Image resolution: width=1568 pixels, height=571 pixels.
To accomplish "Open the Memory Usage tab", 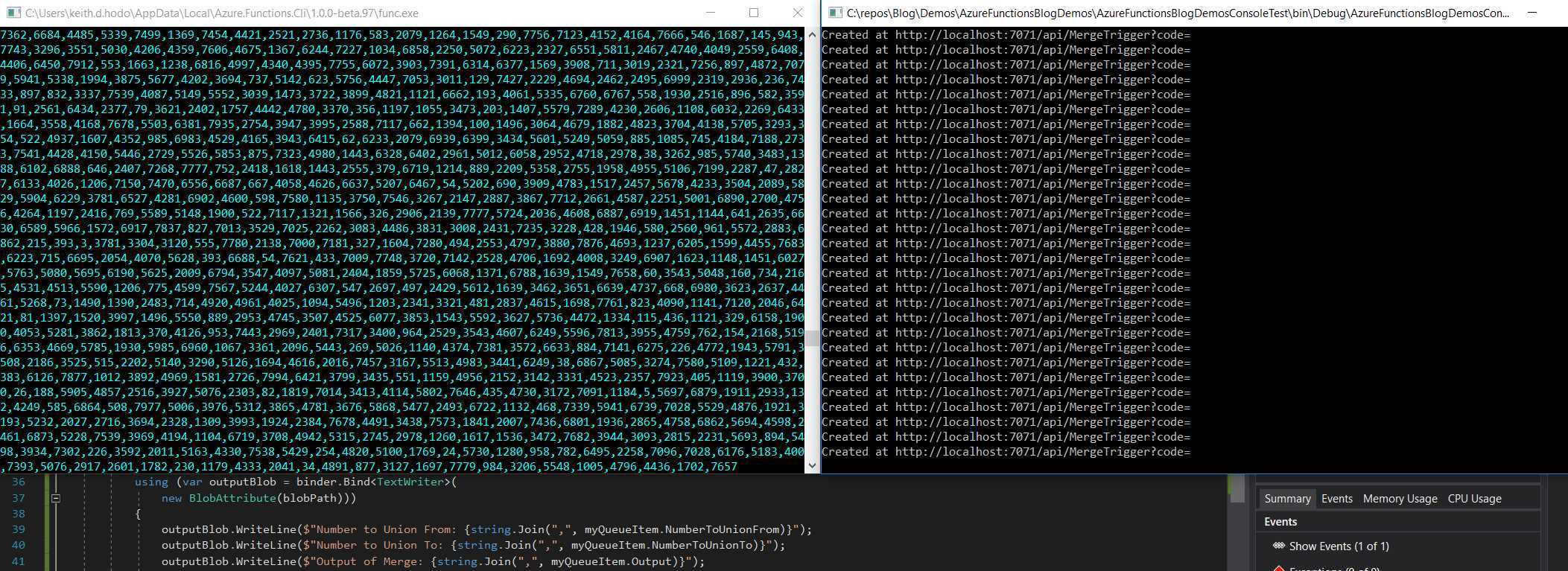I will [x=1400, y=499].
